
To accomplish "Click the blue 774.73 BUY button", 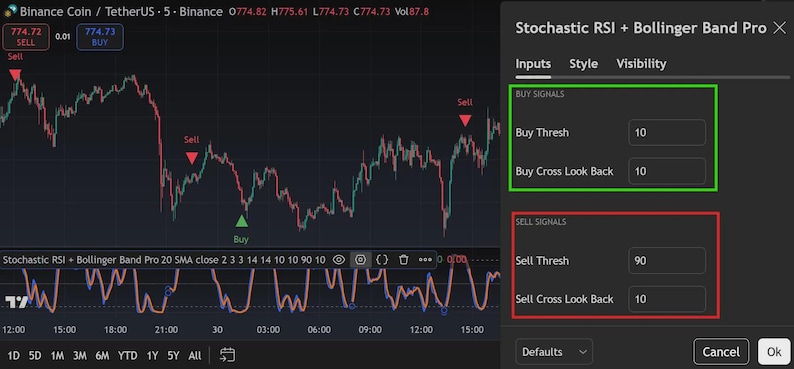I will pyautogui.click(x=100, y=37).
